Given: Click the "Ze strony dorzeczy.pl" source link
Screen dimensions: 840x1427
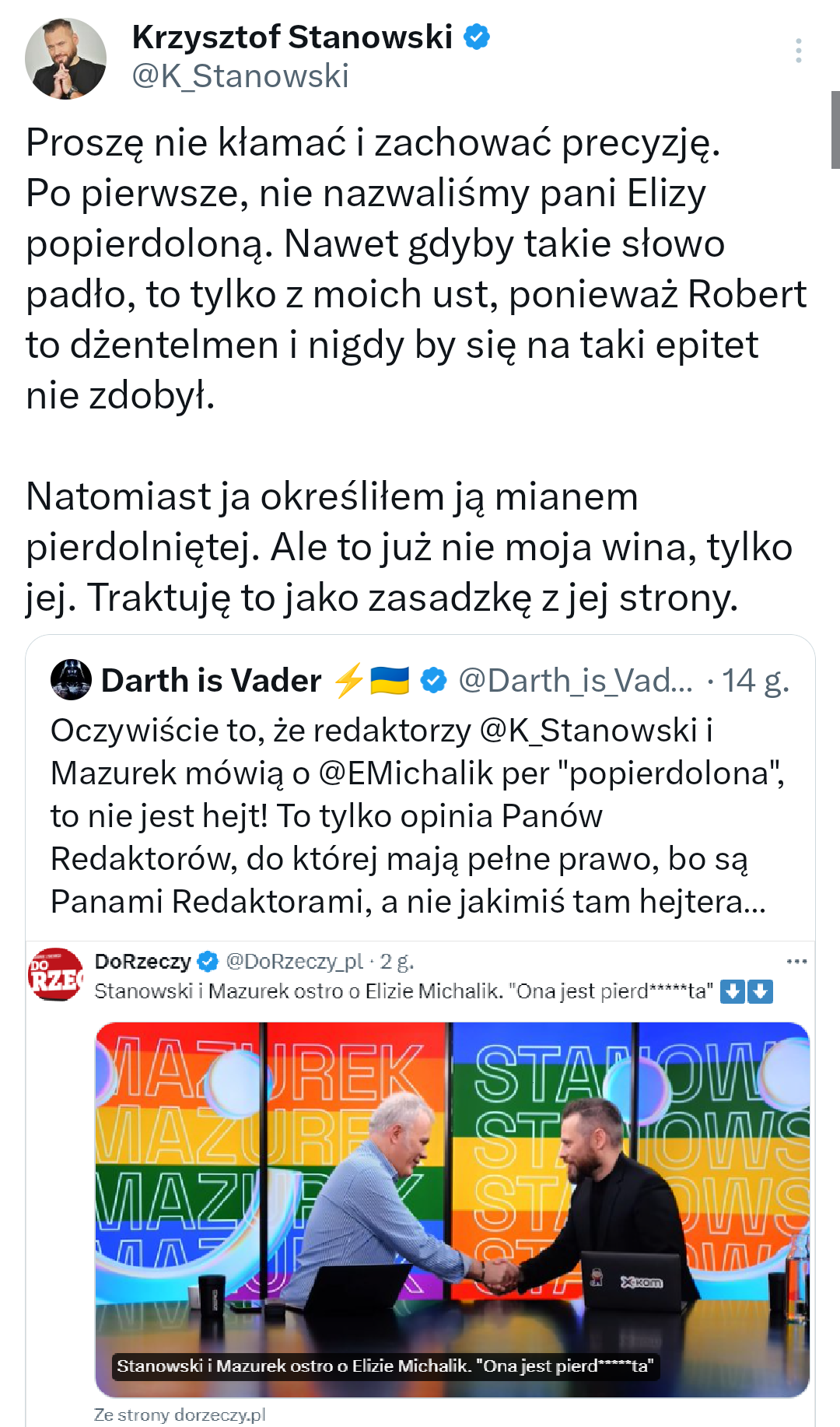Looking at the screenshot, I should (180, 1415).
